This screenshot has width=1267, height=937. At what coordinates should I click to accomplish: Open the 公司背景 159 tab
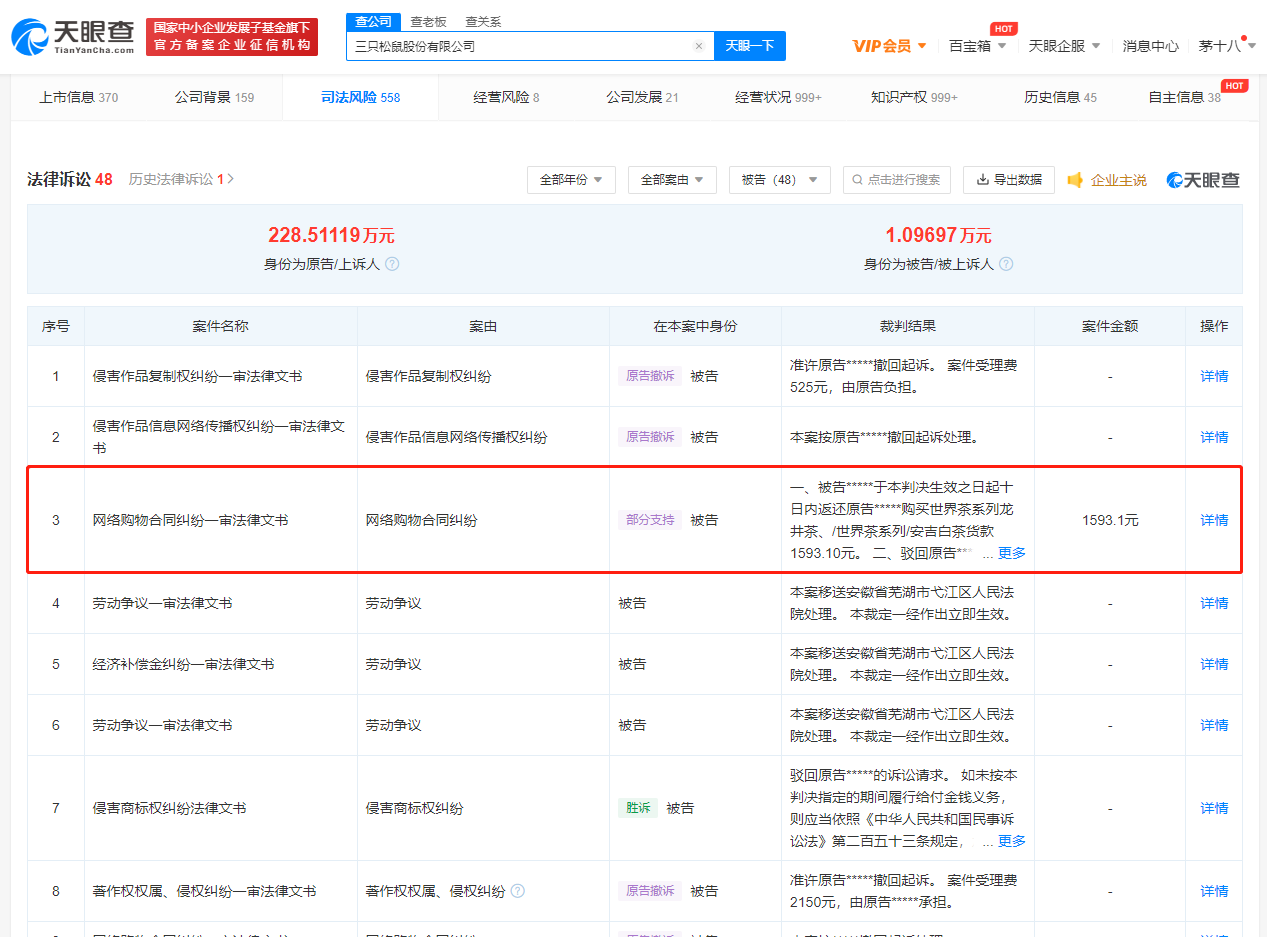[x=214, y=97]
